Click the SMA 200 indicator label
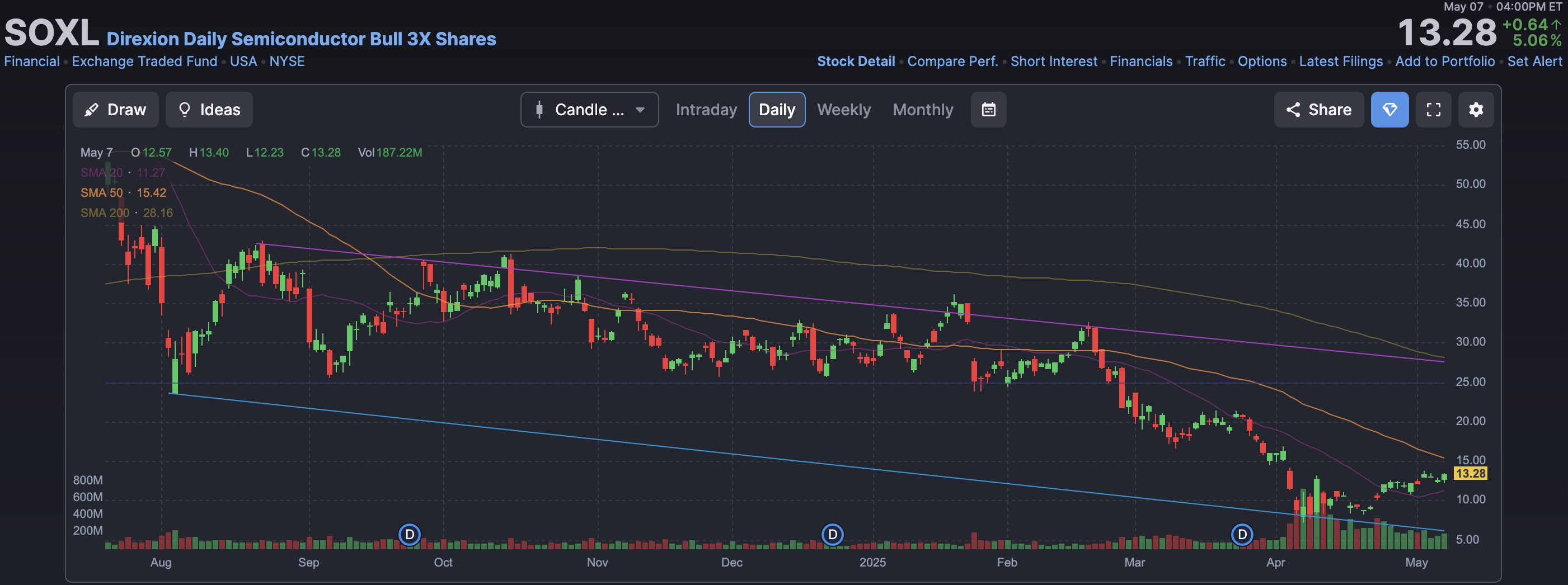 pos(105,213)
